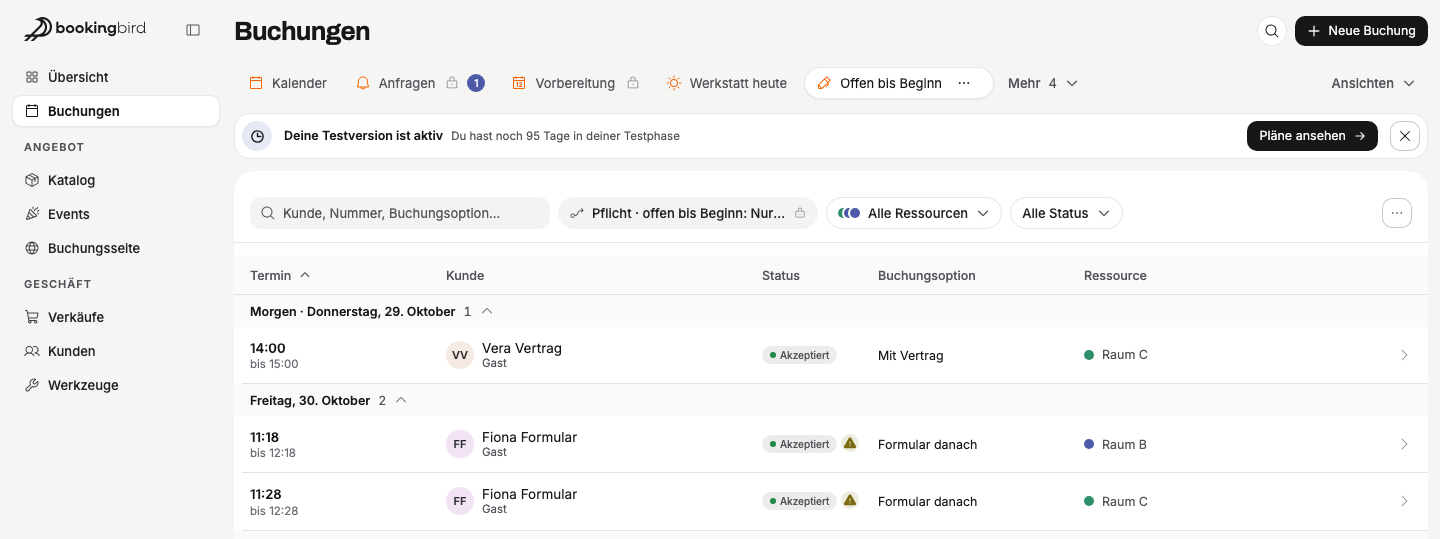Collapse the sidebar with the panel icon
Image resolution: width=1440 pixels, height=539 pixels.
point(193,30)
